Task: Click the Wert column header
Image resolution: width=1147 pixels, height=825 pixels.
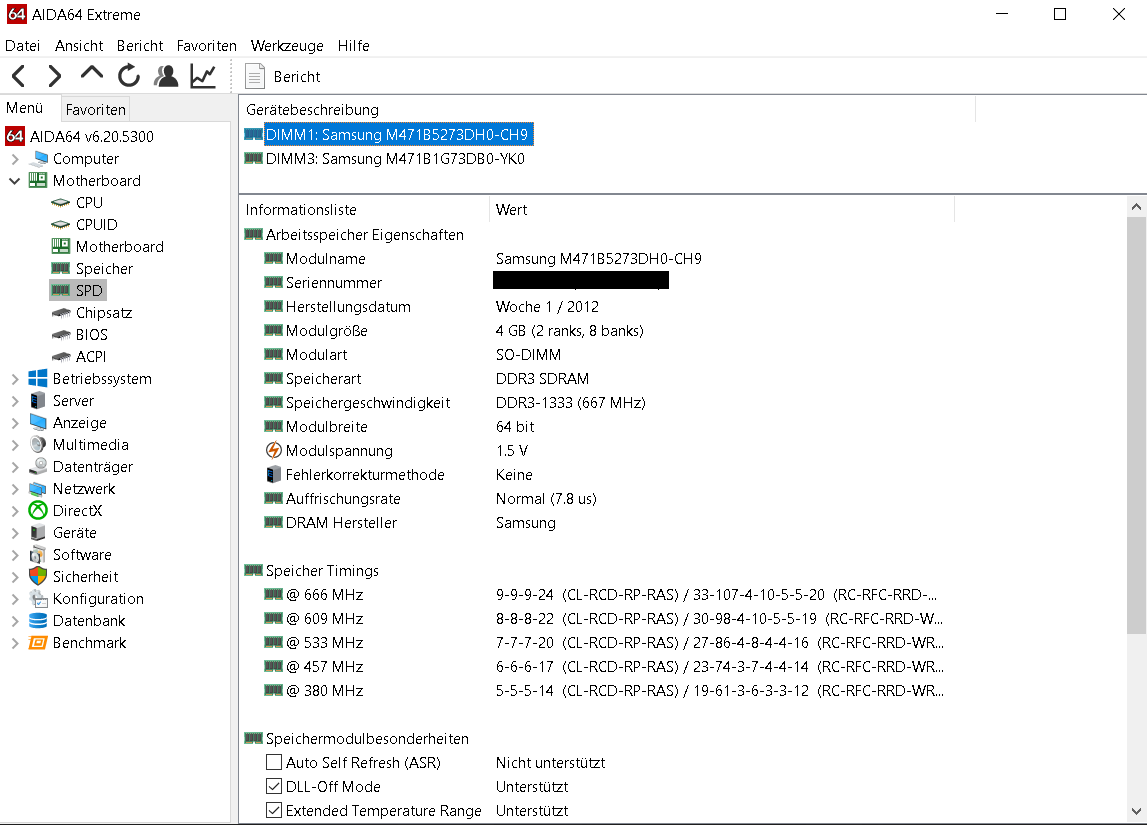Action: coord(721,210)
